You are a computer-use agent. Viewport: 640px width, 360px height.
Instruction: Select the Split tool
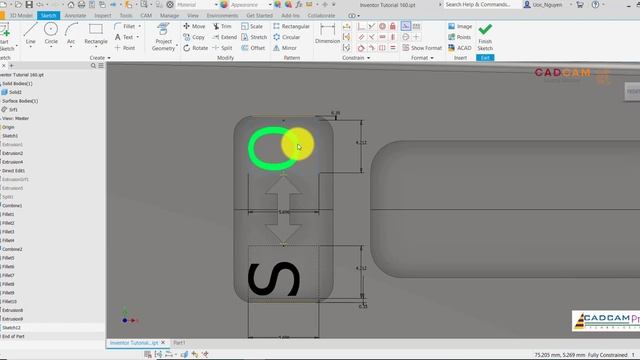point(222,48)
